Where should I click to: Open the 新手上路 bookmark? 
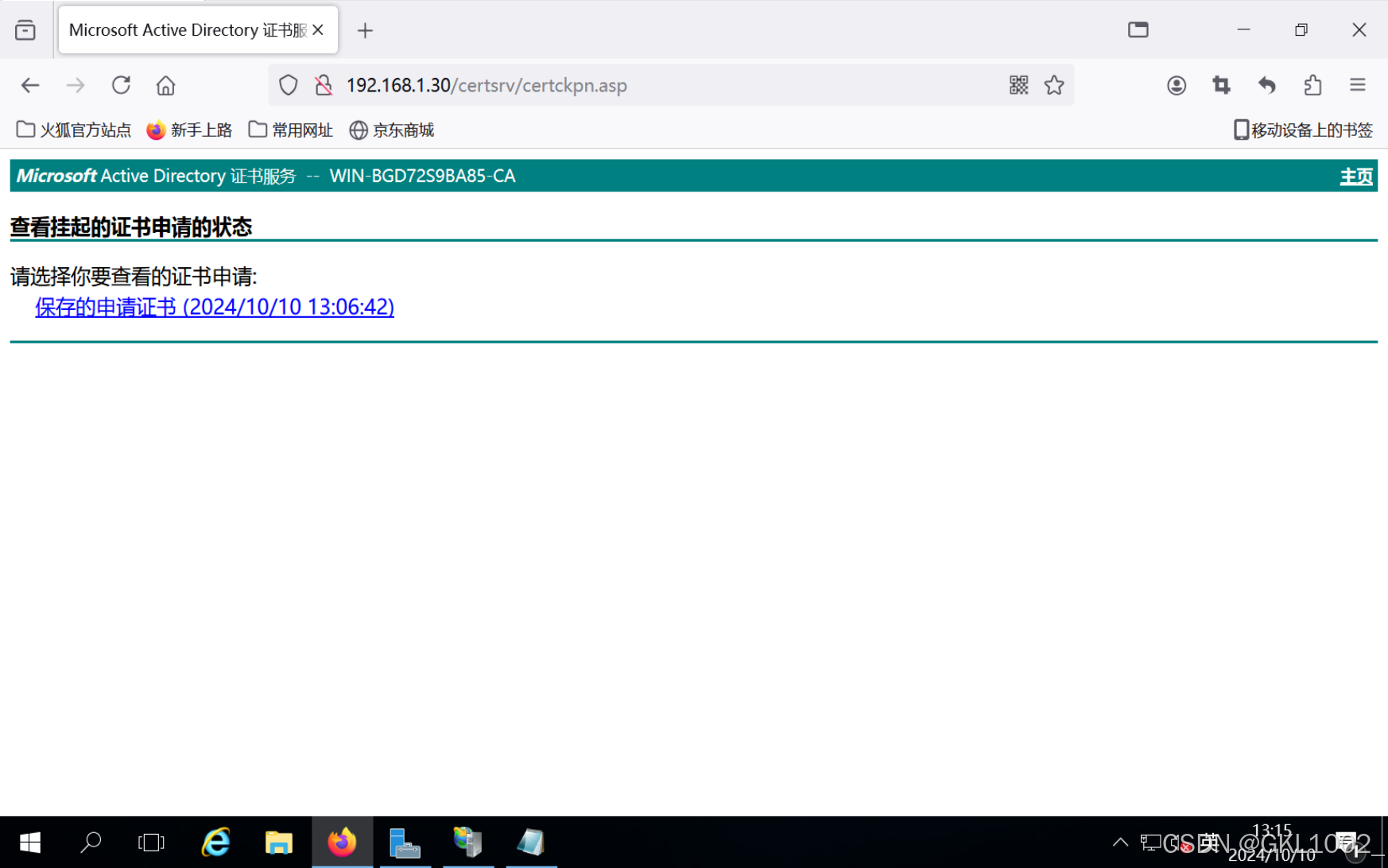coord(189,130)
